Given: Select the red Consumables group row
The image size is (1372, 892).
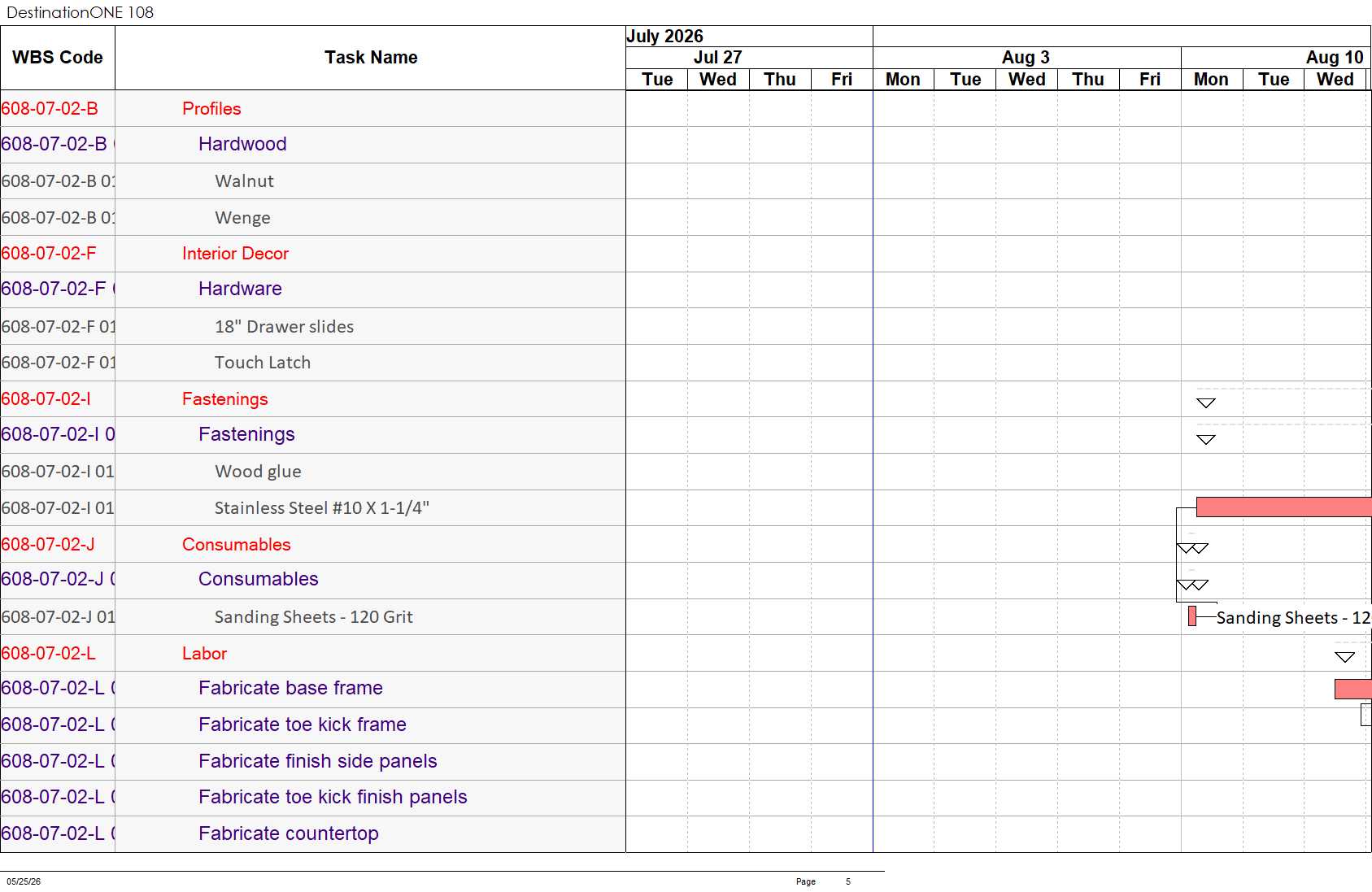Looking at the screenshot, I should click(x=313, y=545).
